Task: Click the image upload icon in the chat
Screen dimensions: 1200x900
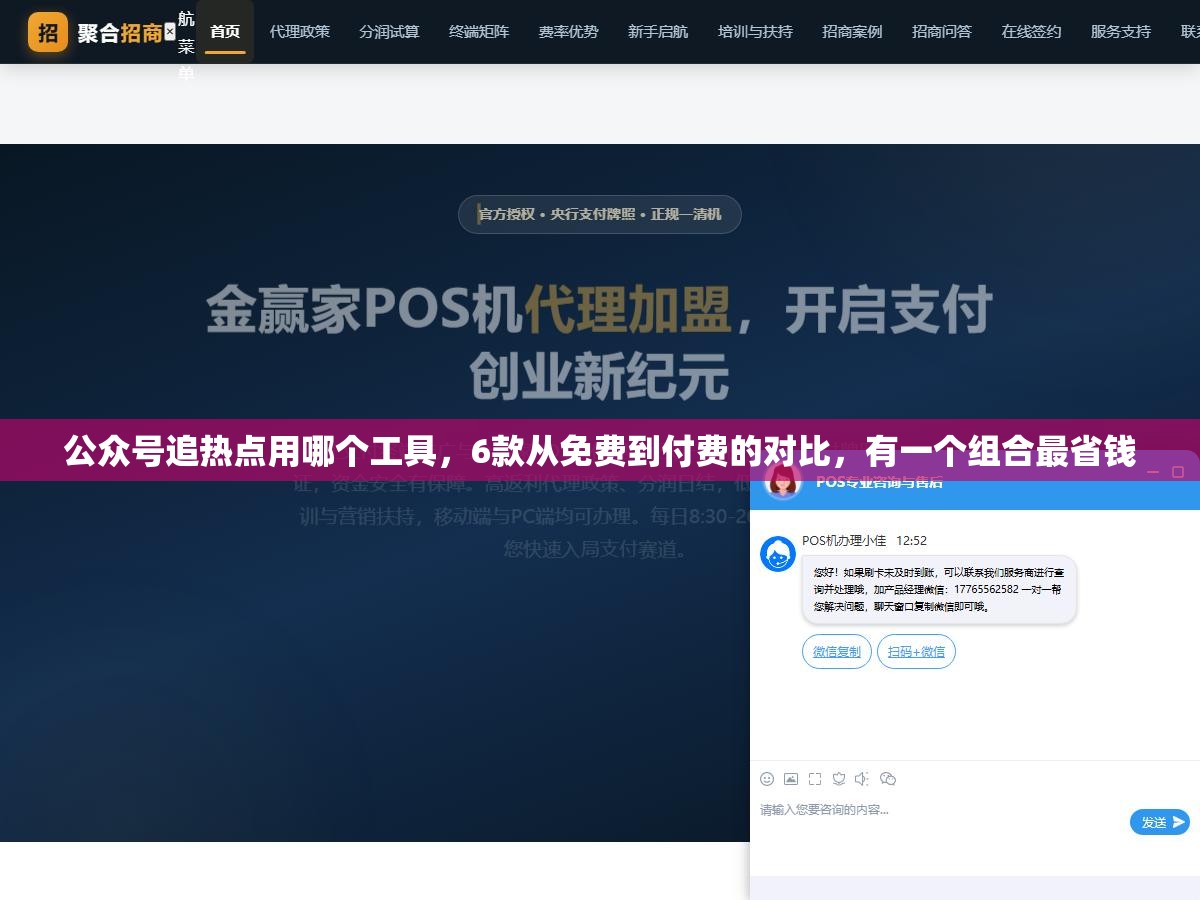Action: pyautogui.click(x=791, y=778)
